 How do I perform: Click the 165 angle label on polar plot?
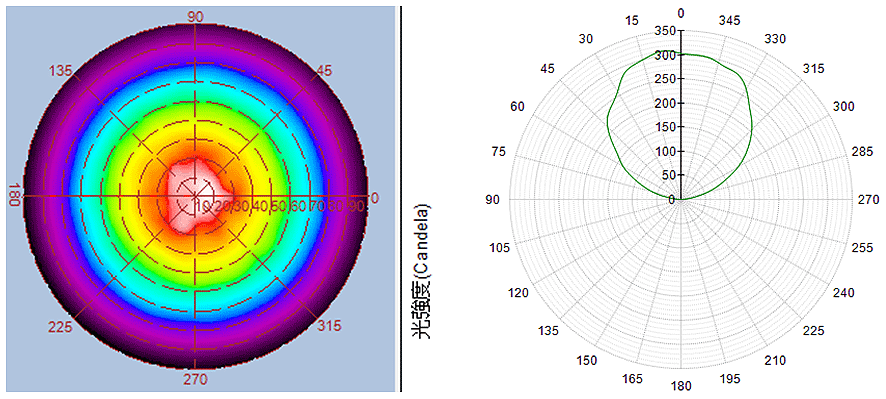632,379
